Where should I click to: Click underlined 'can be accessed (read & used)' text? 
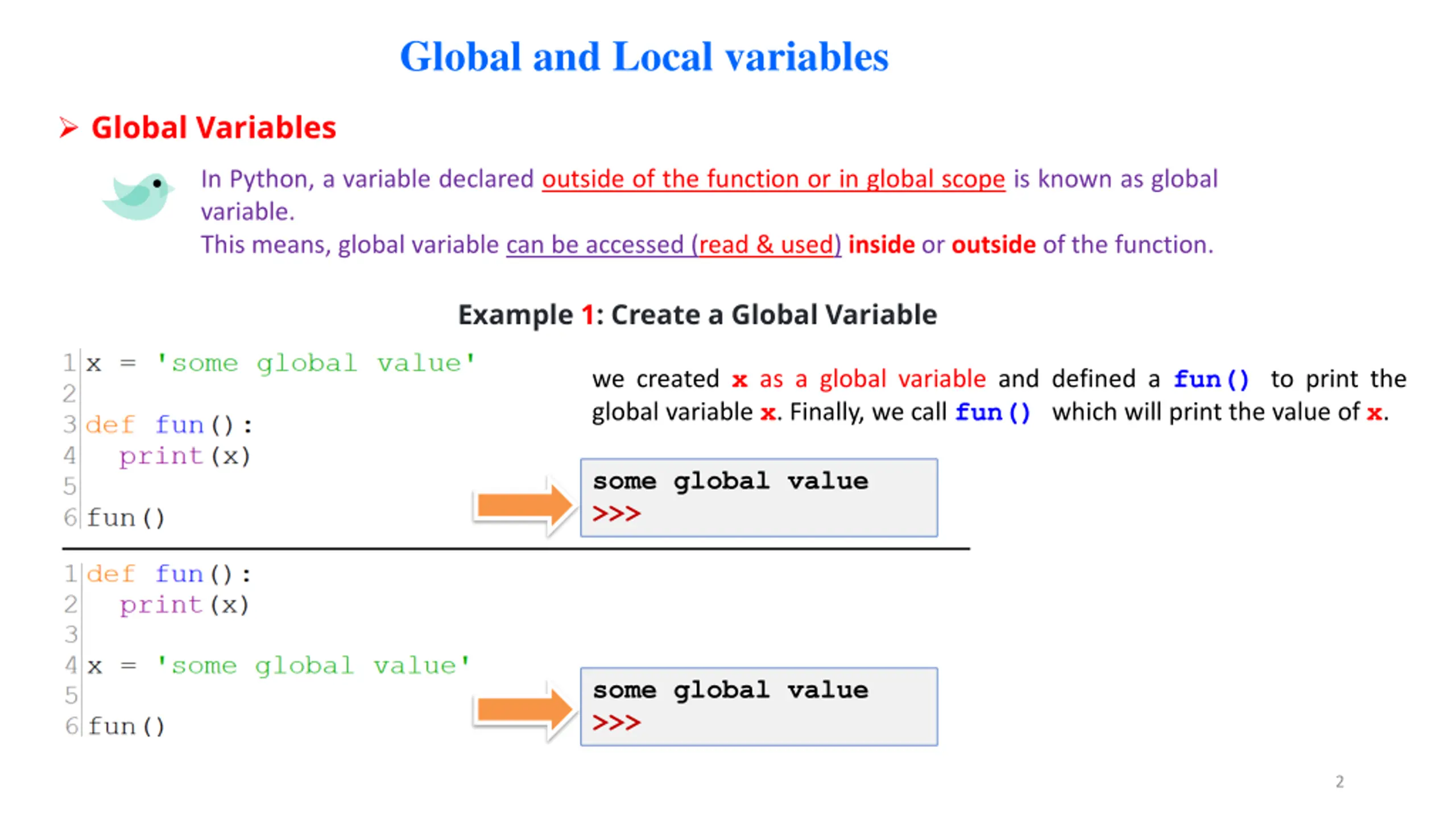673,245
